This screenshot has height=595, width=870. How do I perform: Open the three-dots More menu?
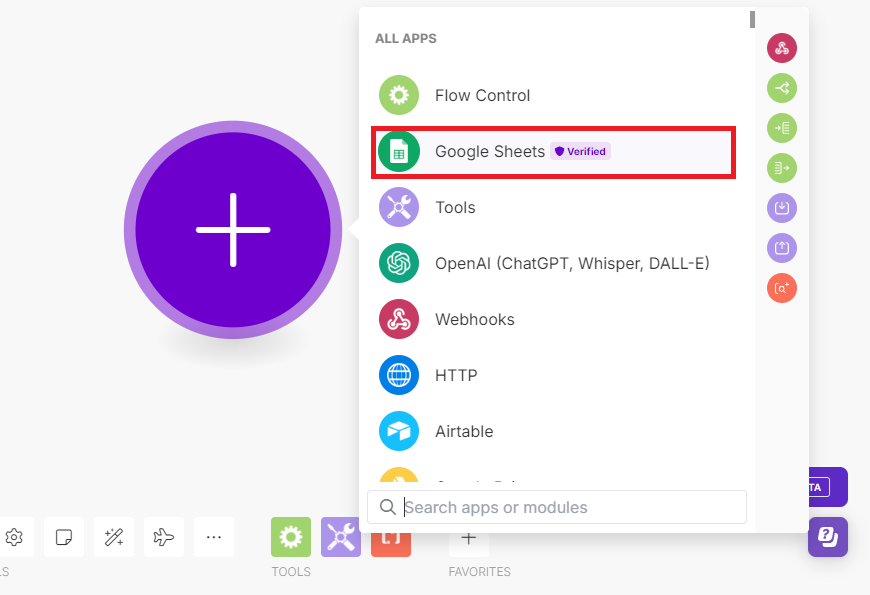[214, 537]
